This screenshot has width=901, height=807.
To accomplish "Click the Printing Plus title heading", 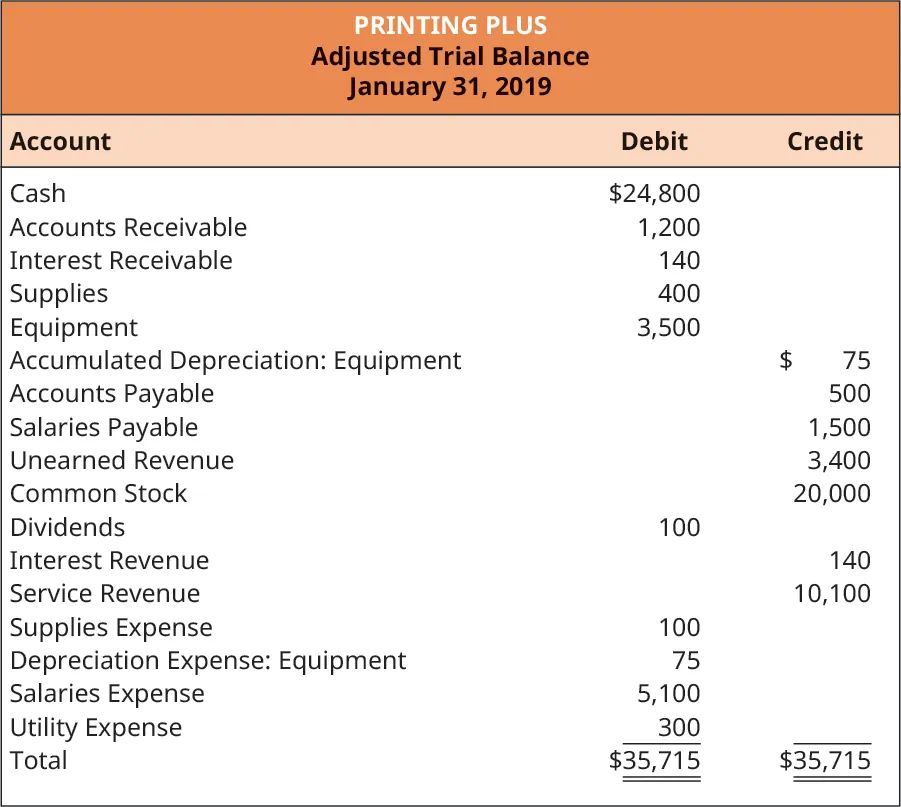I will 450,23.
